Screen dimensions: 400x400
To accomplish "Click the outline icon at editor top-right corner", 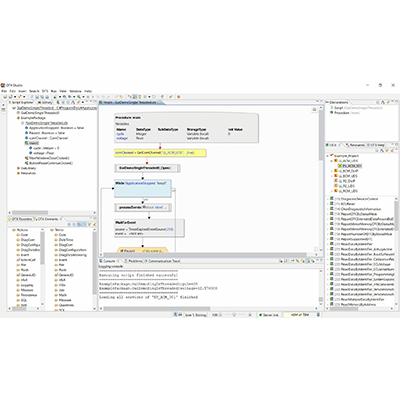I will (314, 110).
